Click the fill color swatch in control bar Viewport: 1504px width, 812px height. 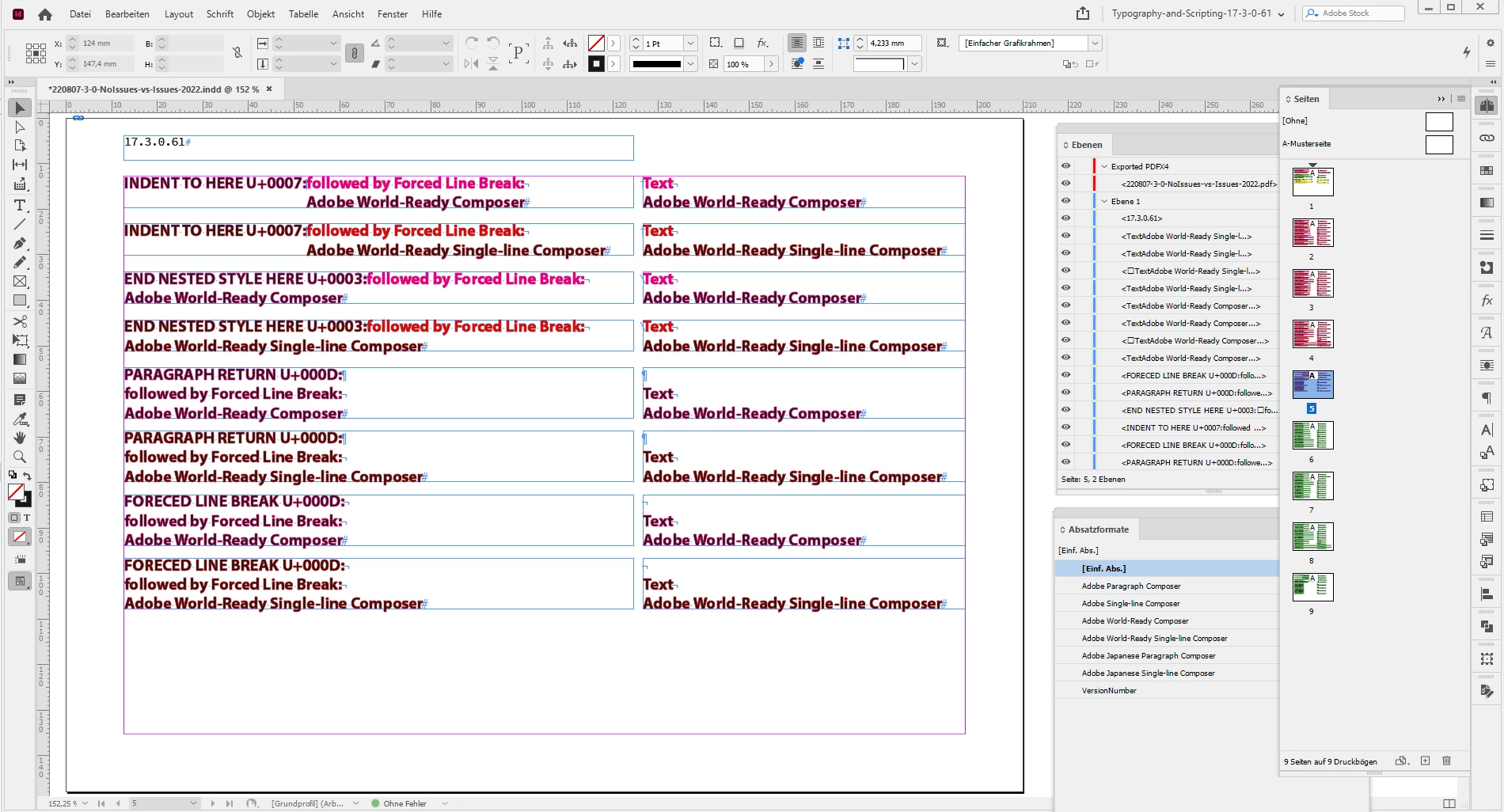coord(597,44)
